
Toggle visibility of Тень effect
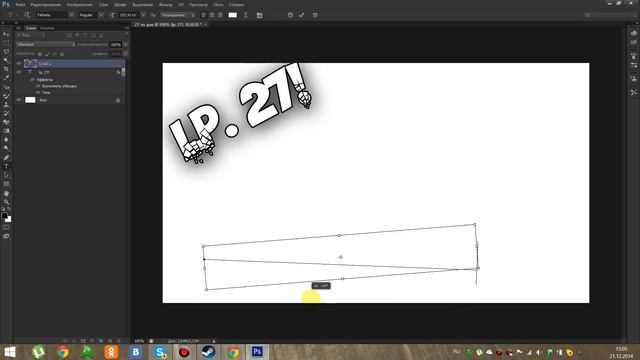point(38,92)
